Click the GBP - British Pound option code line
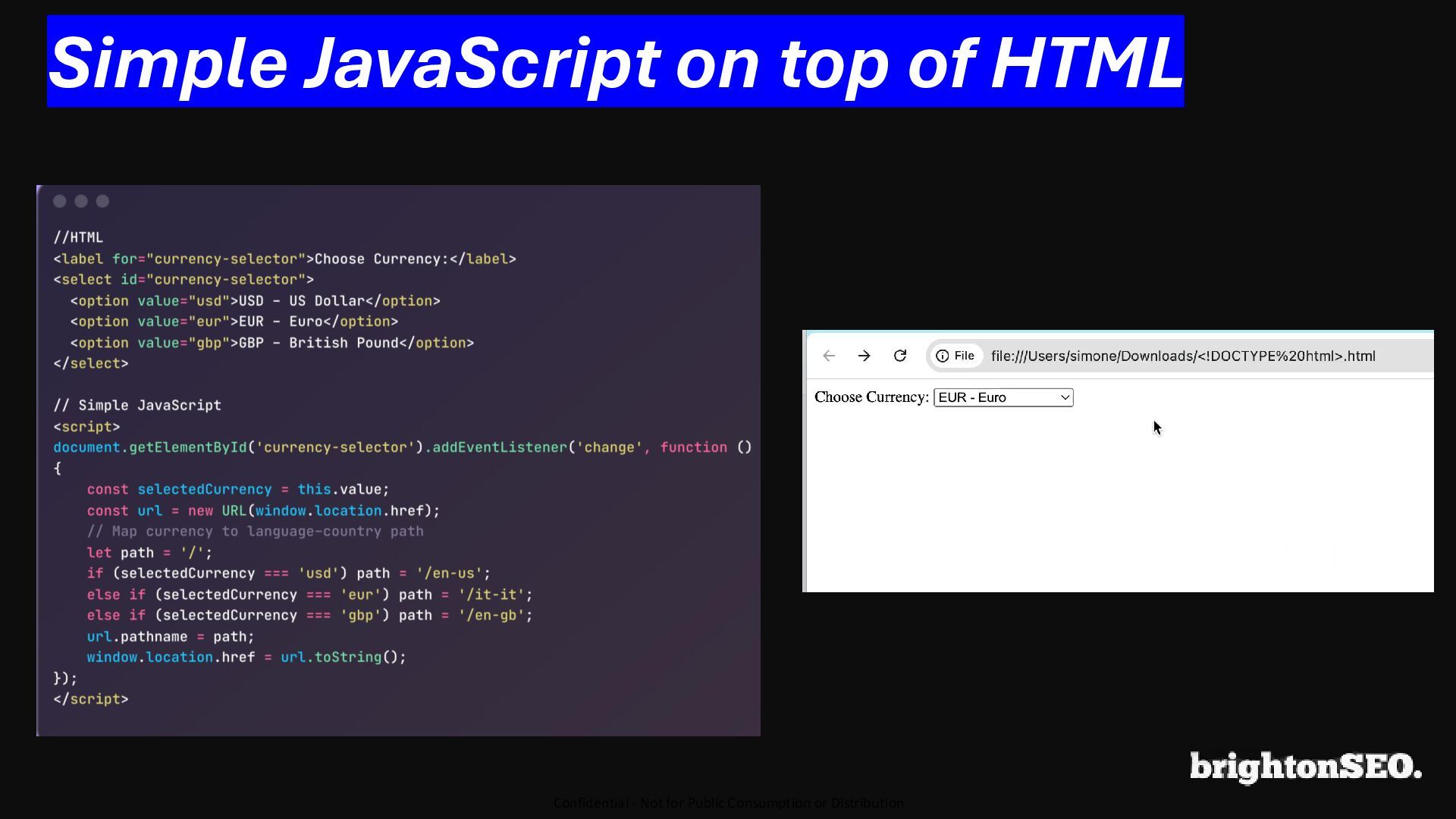 271,343
